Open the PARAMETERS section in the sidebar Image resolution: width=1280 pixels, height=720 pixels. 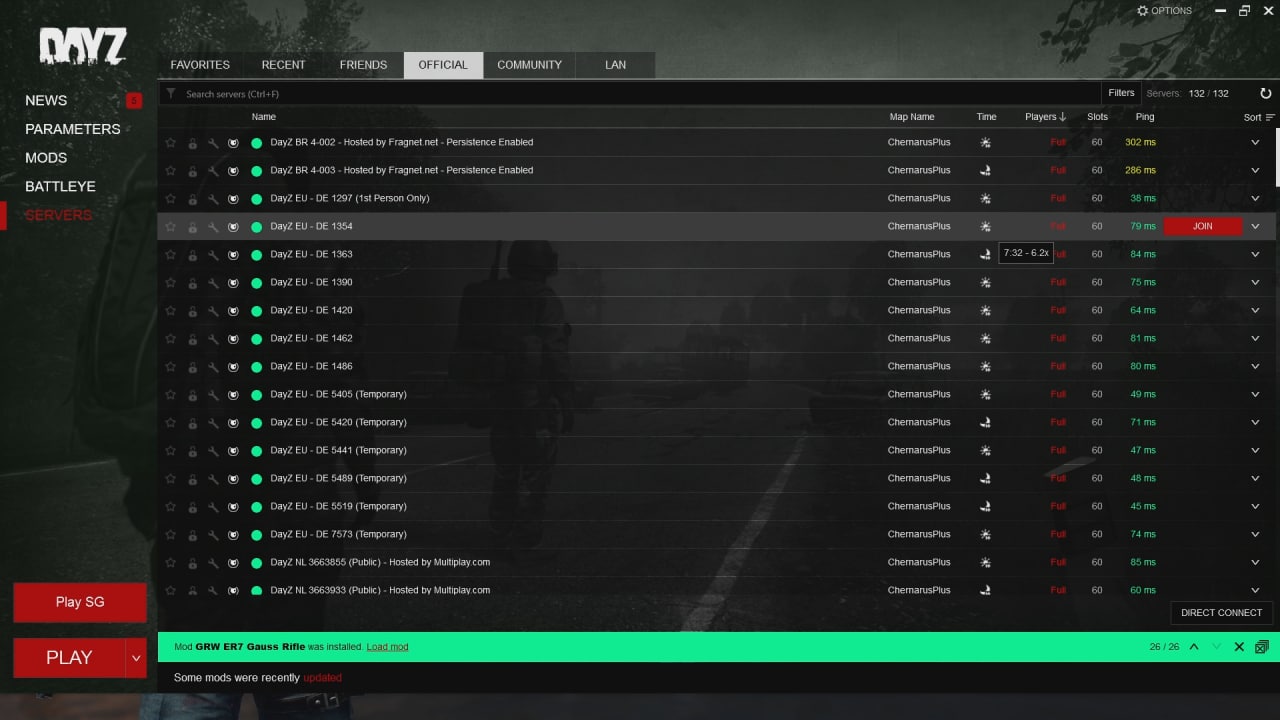72,129
